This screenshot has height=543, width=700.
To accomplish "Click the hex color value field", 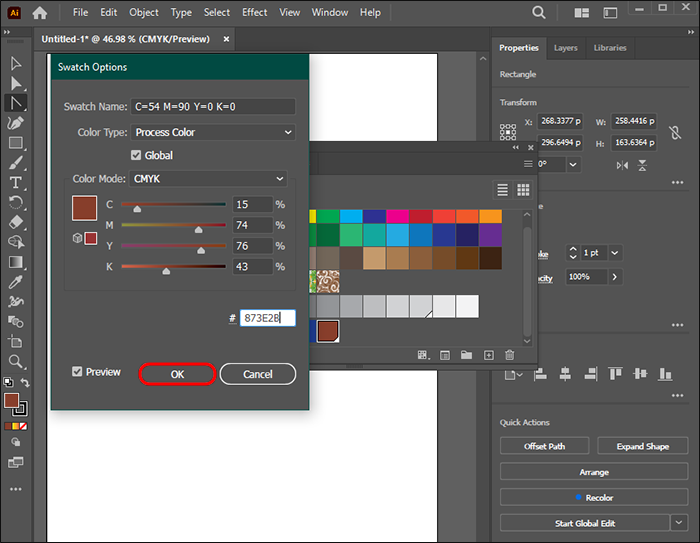I will point(267,318).
